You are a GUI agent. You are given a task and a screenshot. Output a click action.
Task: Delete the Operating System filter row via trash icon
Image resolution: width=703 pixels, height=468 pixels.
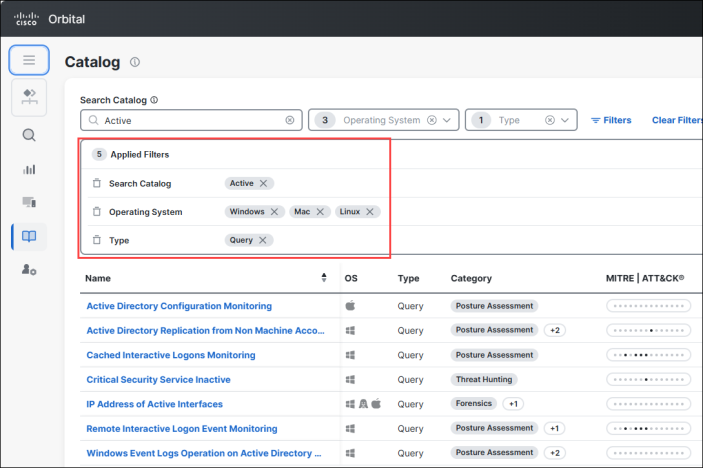(x=97, y=211)
